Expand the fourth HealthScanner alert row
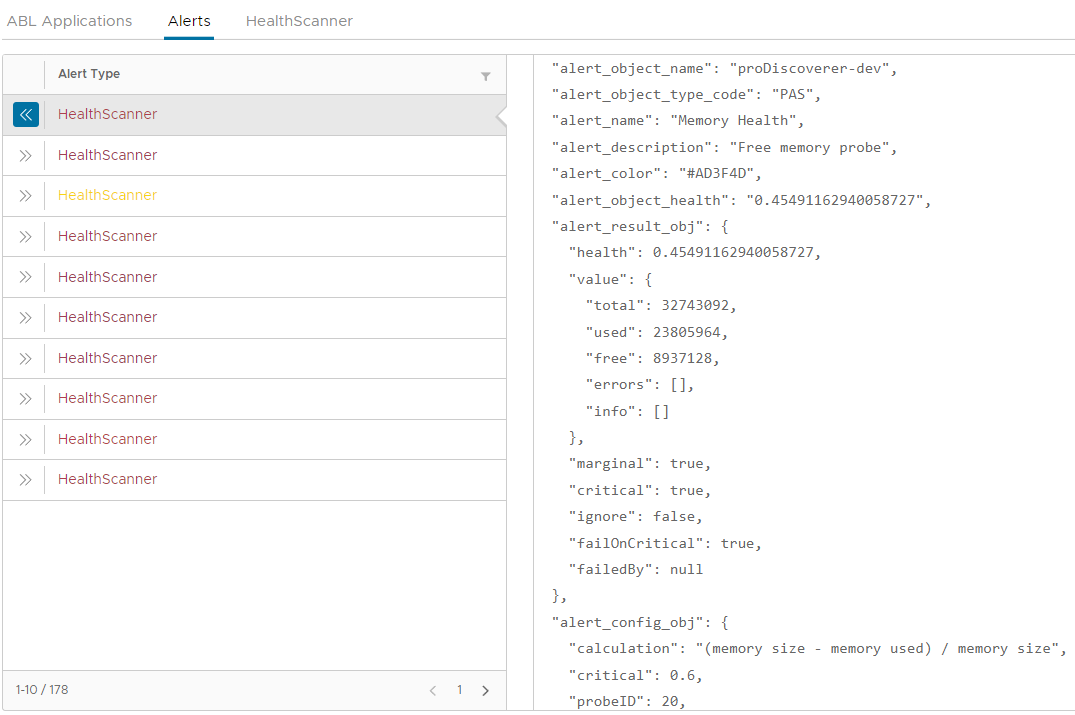This screenshot has width=1075, height=715. (25, 236)
